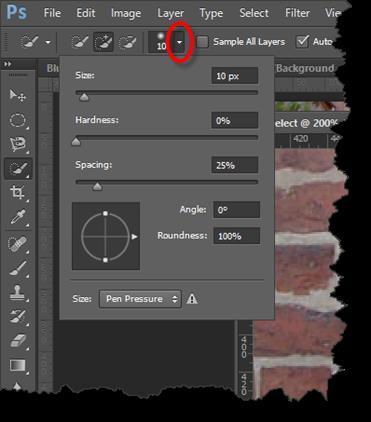Open the Layer menu
371x422 pixels.
click(170, 13)
